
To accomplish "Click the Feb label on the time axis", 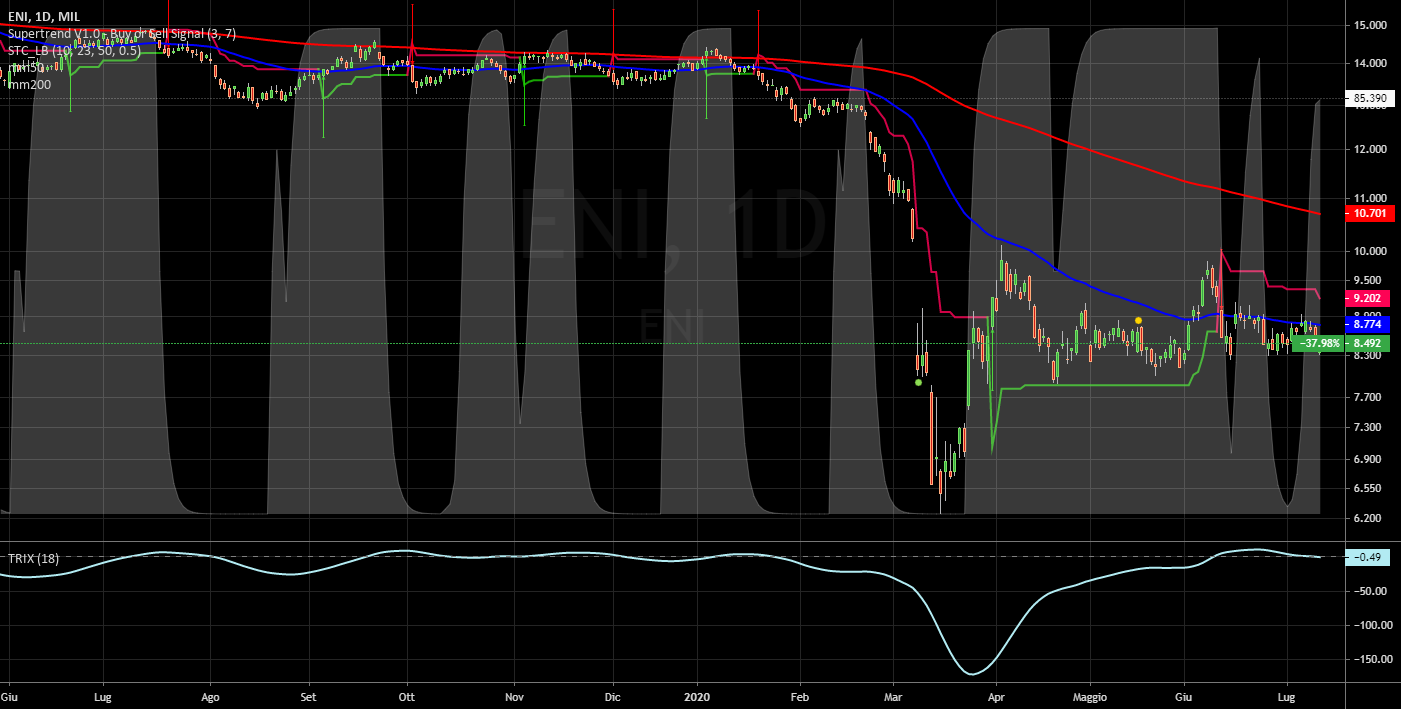I will (x=799, y=695).
